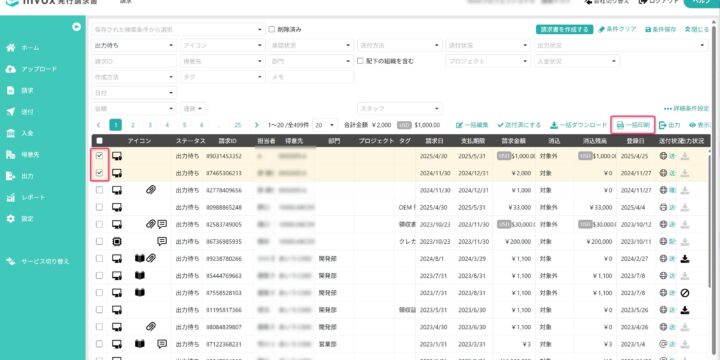The image size is (720, 360).
Task: Open the 日付 filter dropdown
Action: pyautogui.click(x=134, y=93)
